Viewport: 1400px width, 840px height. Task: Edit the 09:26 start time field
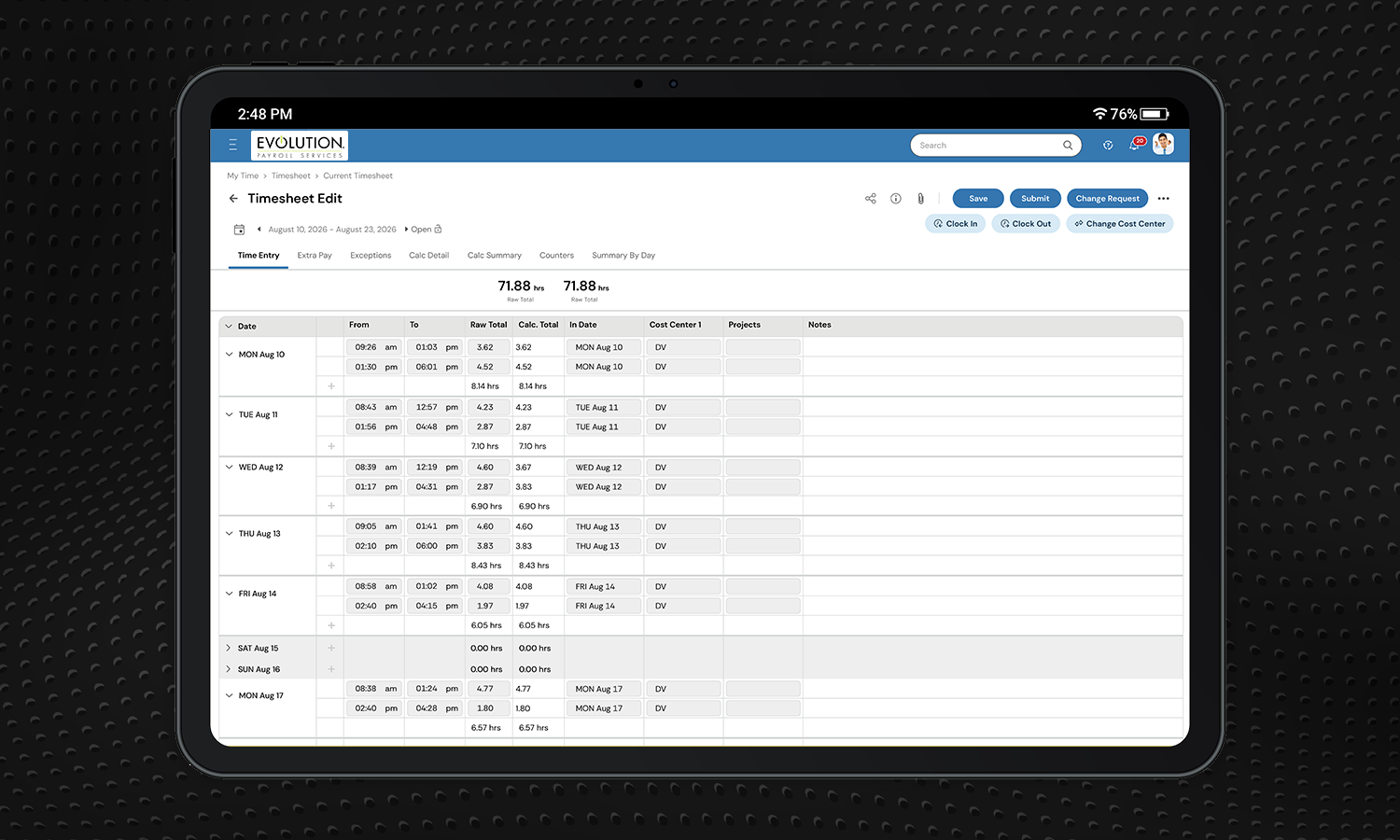coord(367,346)
